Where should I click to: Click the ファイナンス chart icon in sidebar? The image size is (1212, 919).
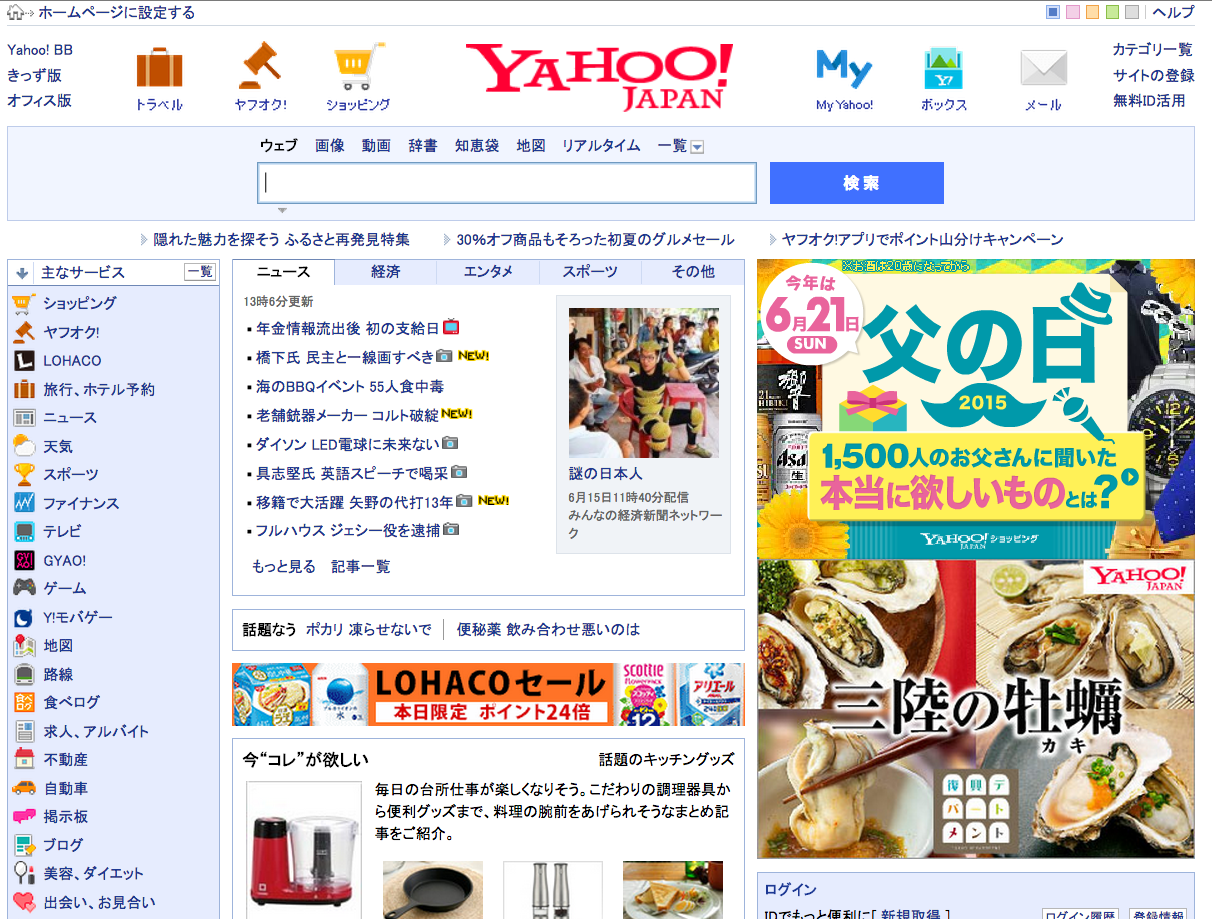coord(25,503)
